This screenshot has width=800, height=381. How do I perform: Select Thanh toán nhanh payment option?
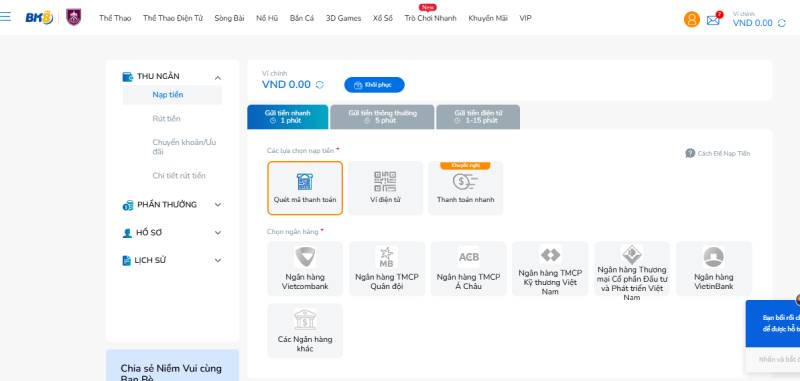click(465, 188)
